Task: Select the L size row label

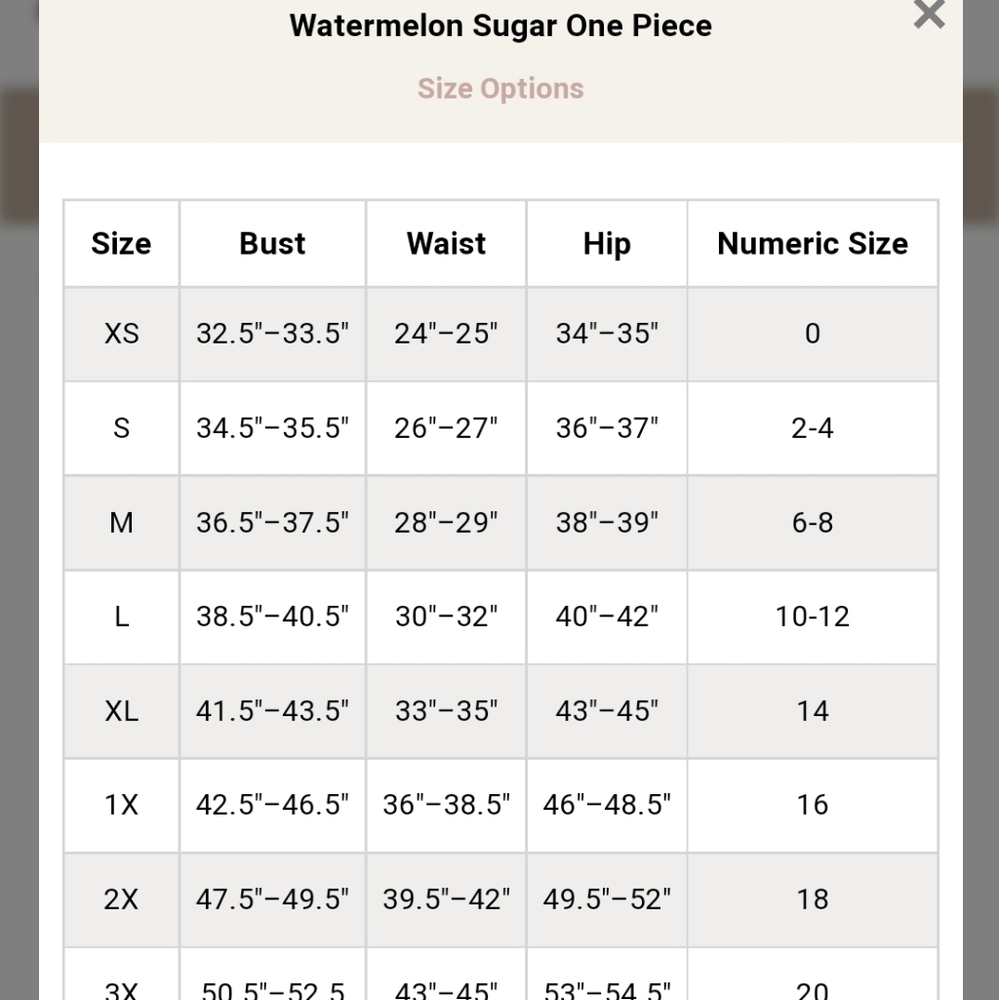Action: (x=121, y=617)
